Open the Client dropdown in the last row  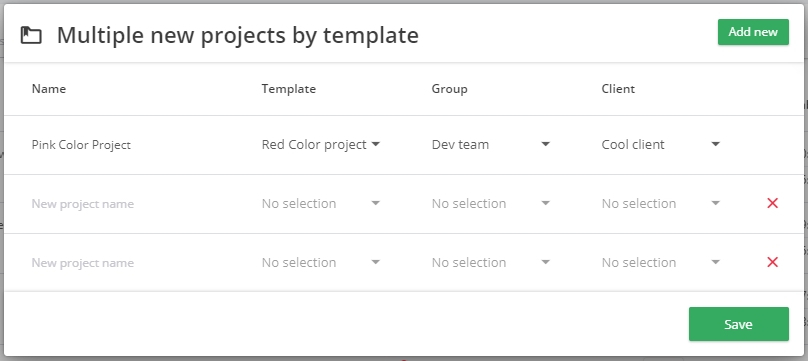click(x=661, y=263)
